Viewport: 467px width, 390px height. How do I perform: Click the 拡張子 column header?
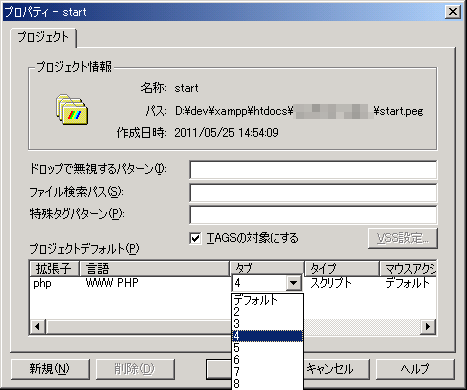point(54,268)
